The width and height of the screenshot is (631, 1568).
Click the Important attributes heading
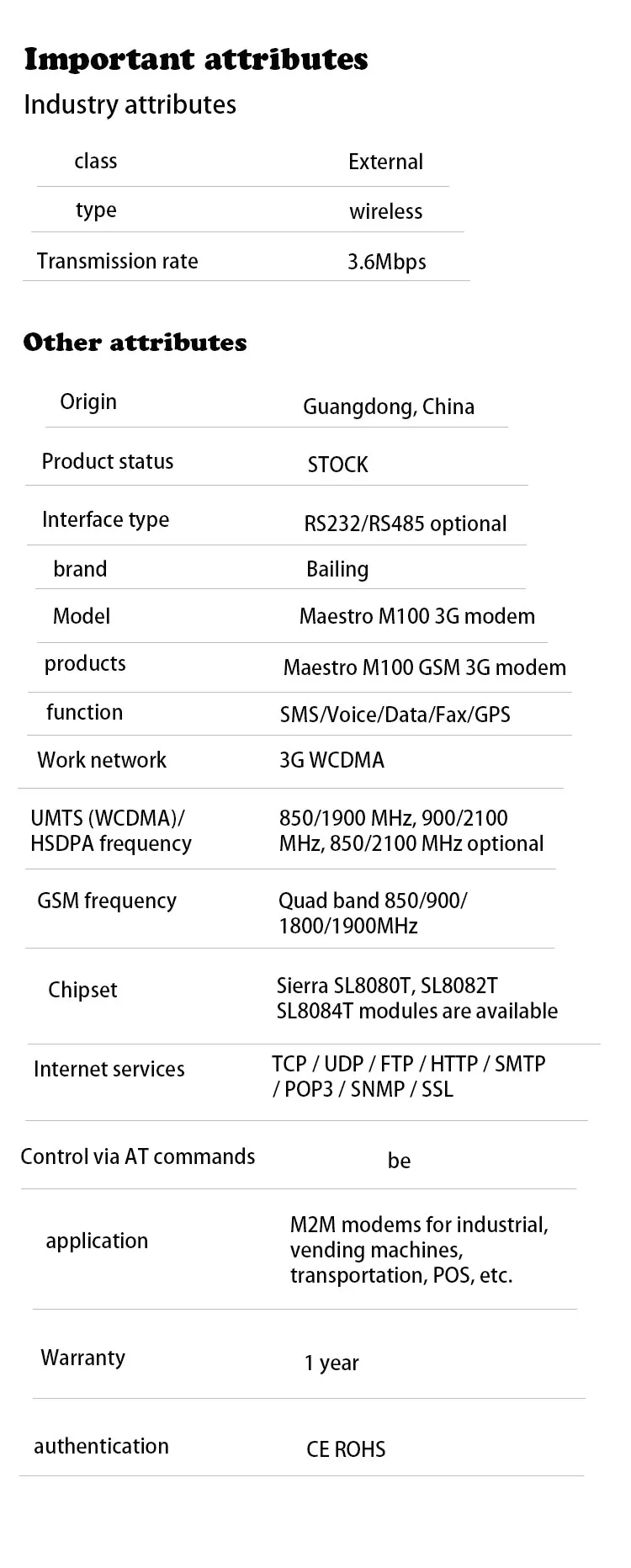pos(196,60)
